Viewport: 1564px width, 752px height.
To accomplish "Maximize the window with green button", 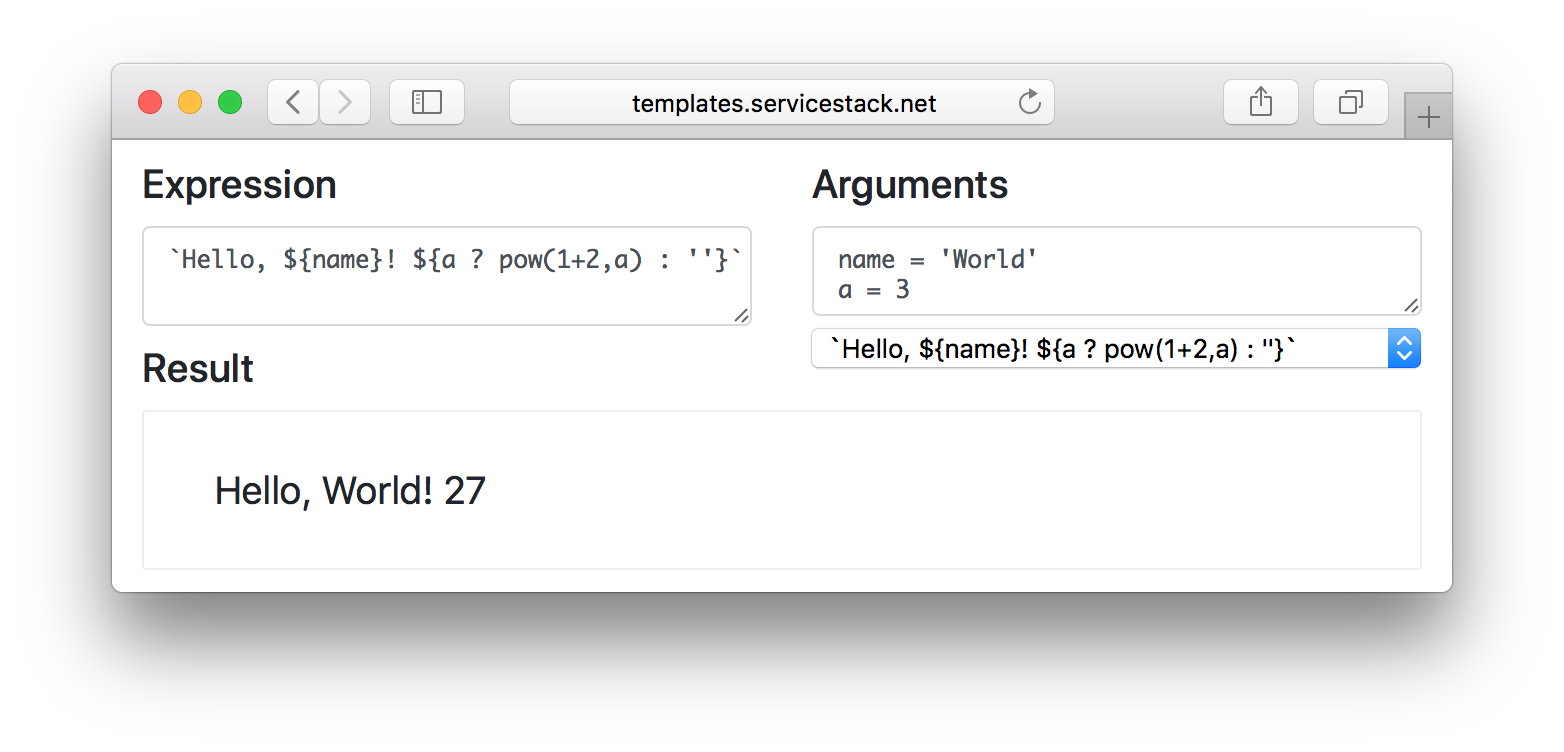I will coord(230,102).
